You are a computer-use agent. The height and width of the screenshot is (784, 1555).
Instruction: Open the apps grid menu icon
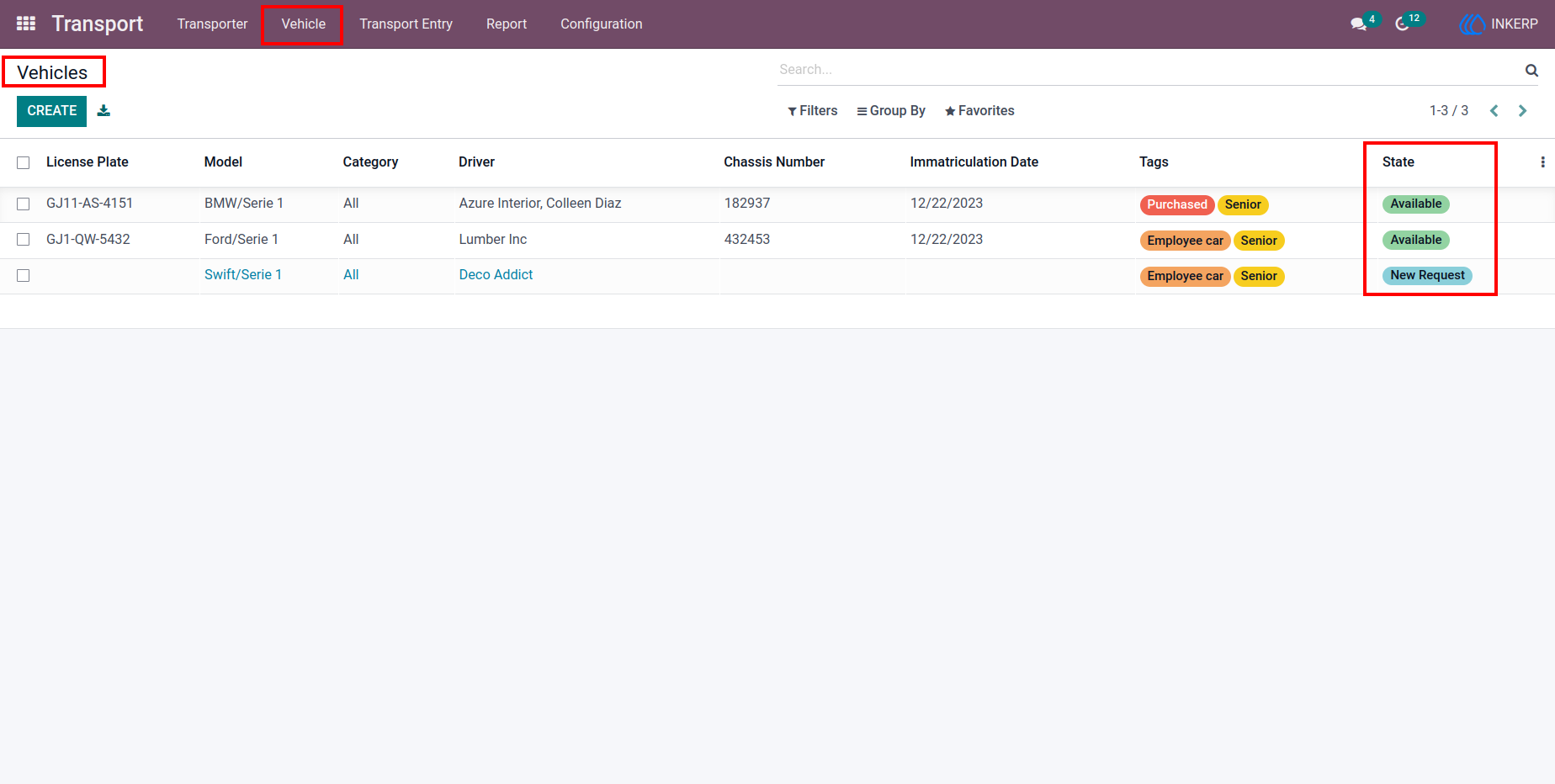click(x=26, y=24)
